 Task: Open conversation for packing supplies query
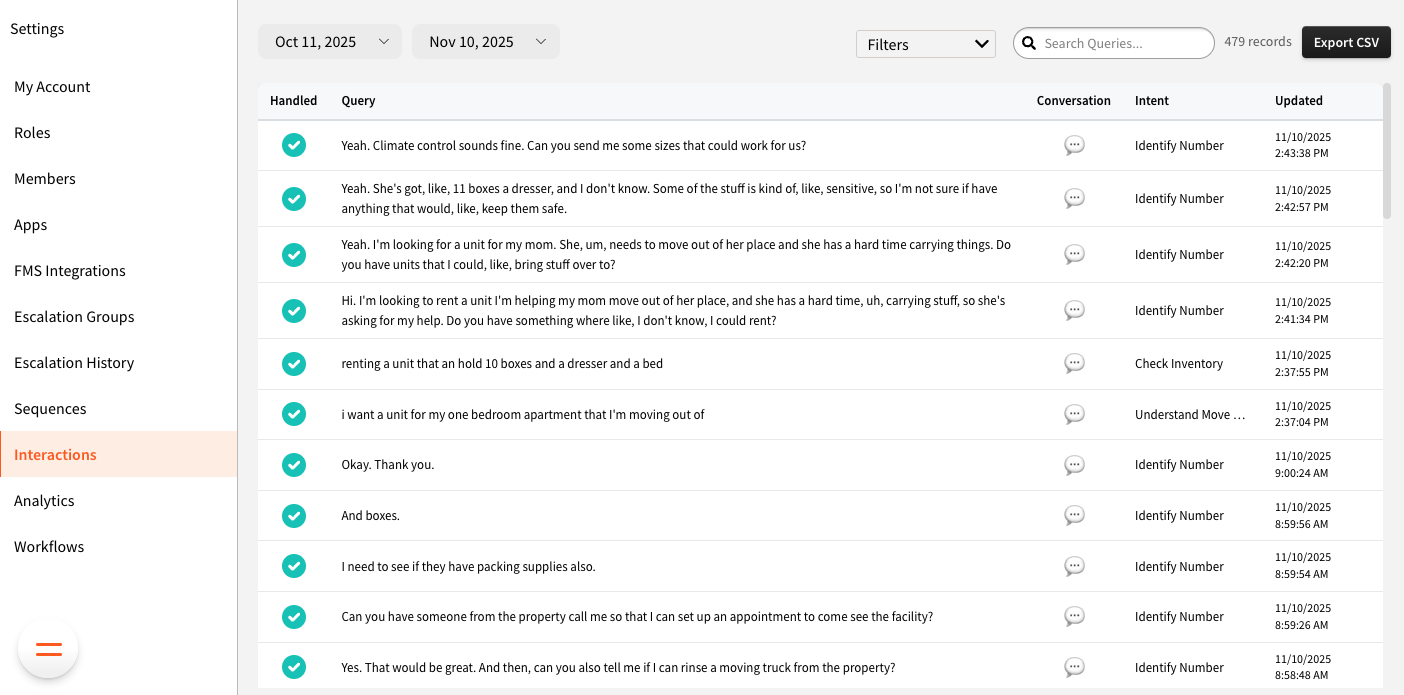[x=1074, y=567]
